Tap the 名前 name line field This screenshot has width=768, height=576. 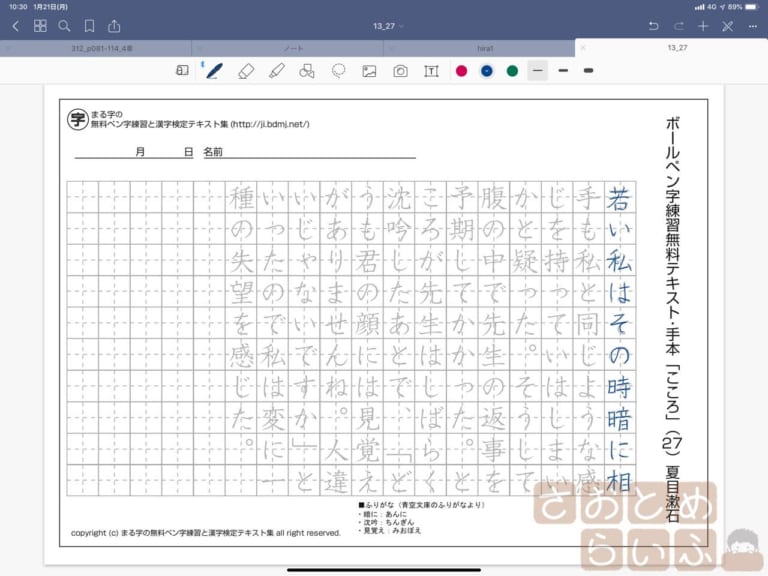click(x=310, y=152)
